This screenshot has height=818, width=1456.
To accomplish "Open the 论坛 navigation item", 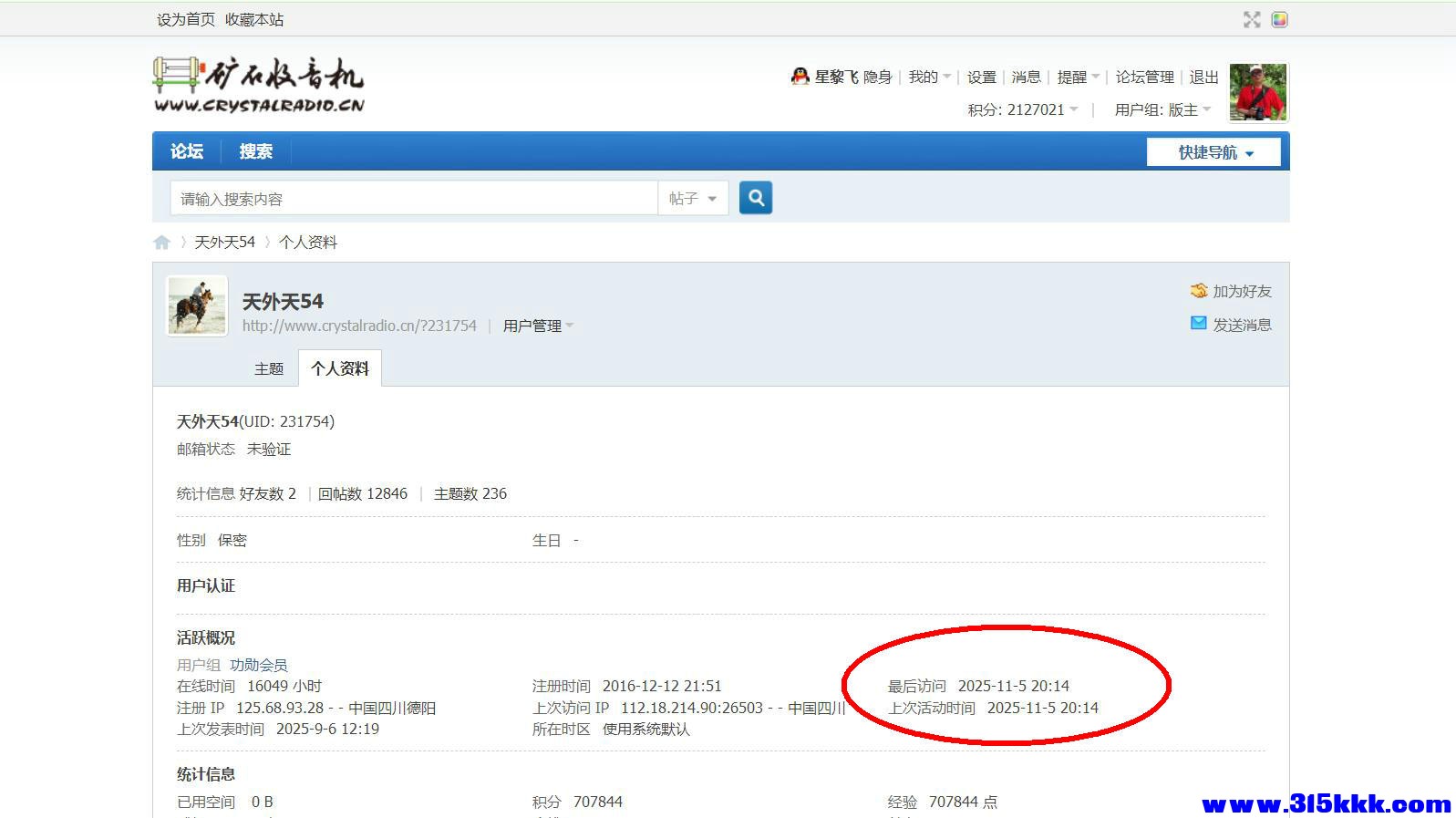I will click(187, 151).
